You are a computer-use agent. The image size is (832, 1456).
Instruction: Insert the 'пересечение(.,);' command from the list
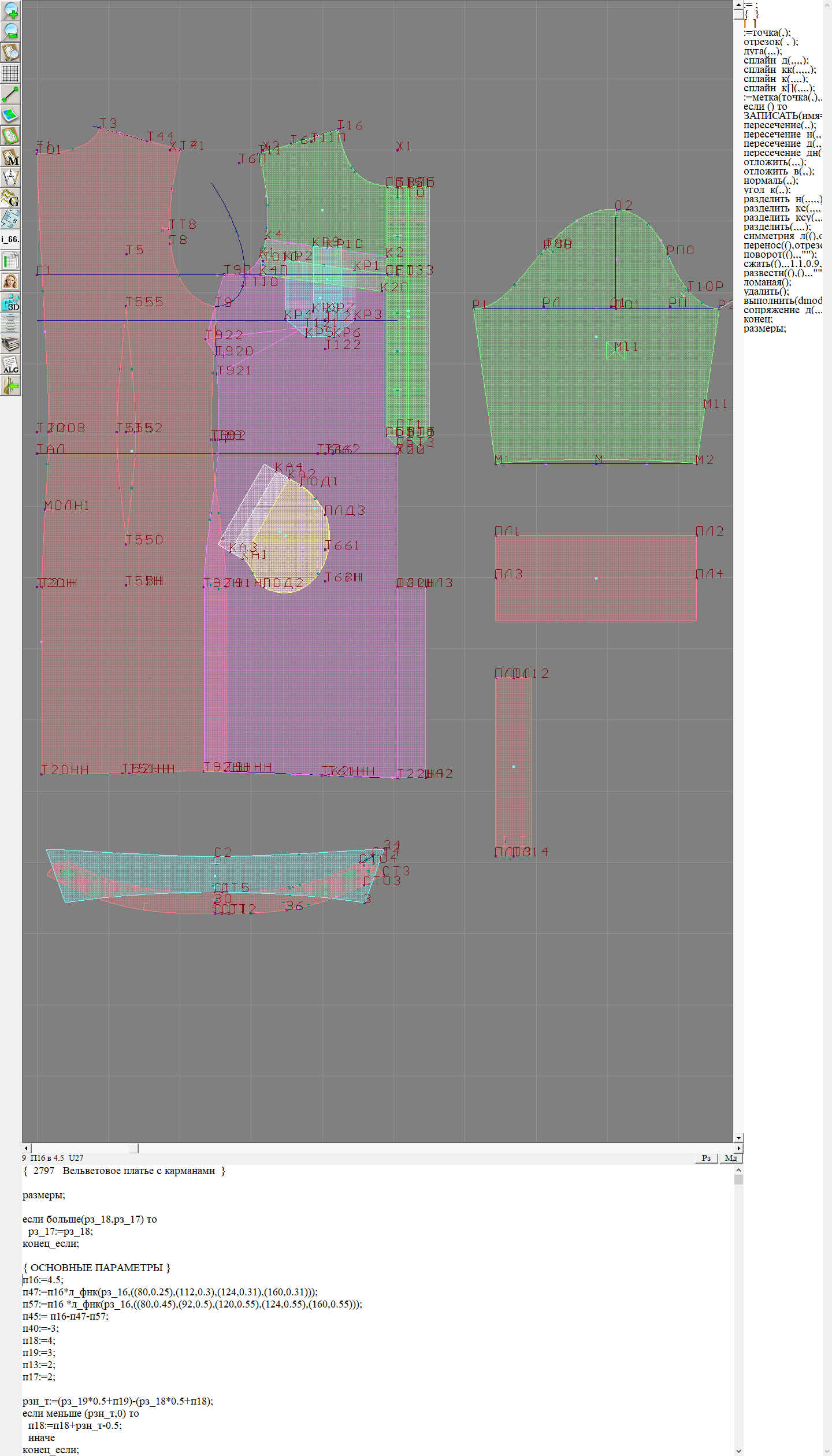click(779, 125)
